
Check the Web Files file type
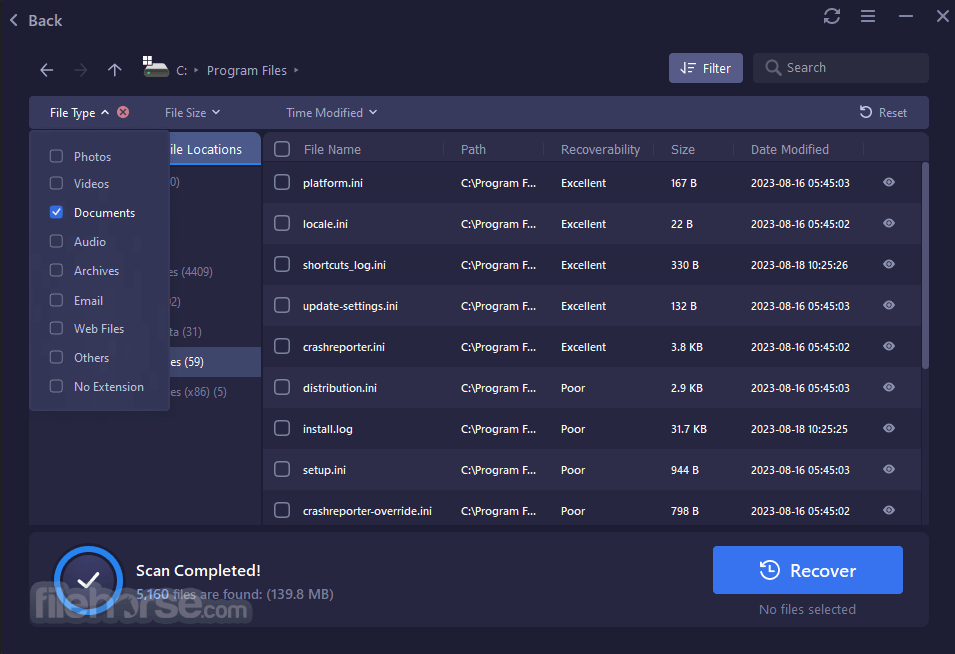coord(56,328)
